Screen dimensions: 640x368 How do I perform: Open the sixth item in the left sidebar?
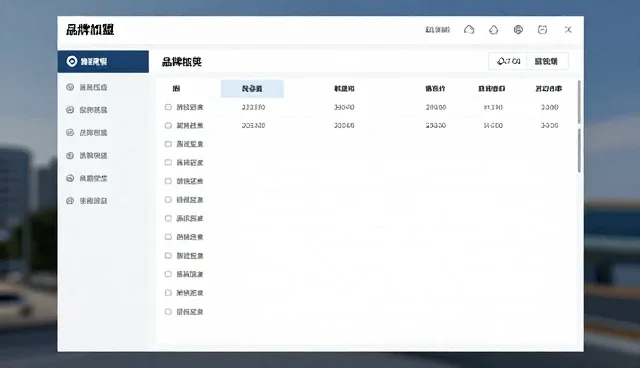87,178
